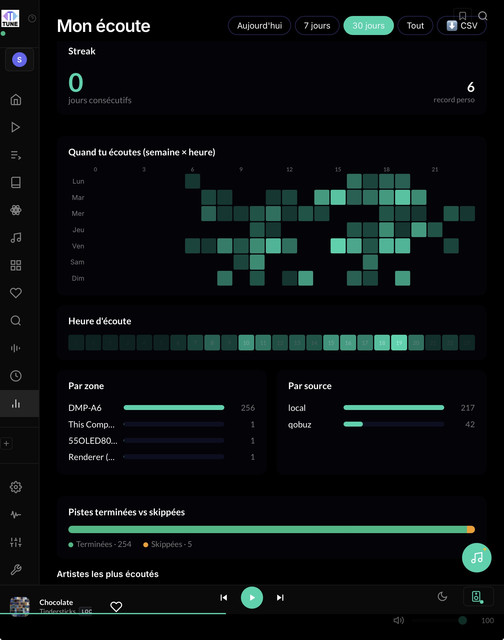Open the equalizer sliders icon in sidebar
Viewport: 504px width, 640px height.
[16, 542]
